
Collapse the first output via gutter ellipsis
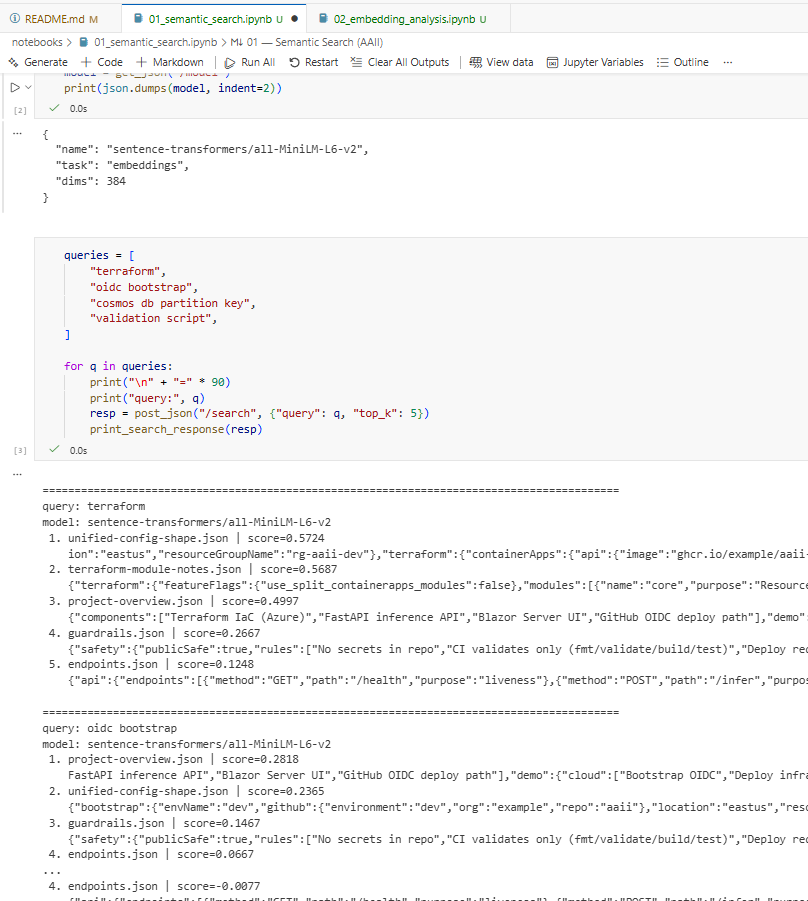(17, 133)
